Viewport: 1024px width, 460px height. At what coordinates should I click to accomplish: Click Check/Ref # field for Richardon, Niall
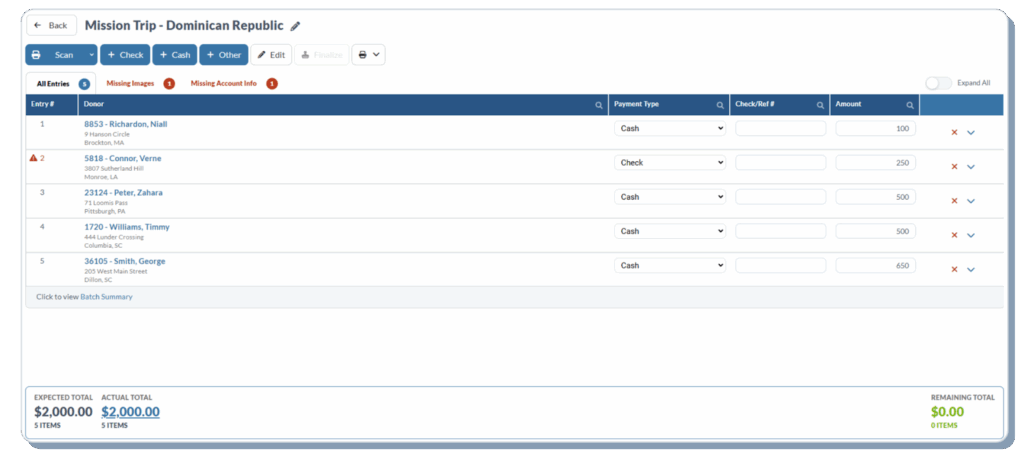click(780, 129)
